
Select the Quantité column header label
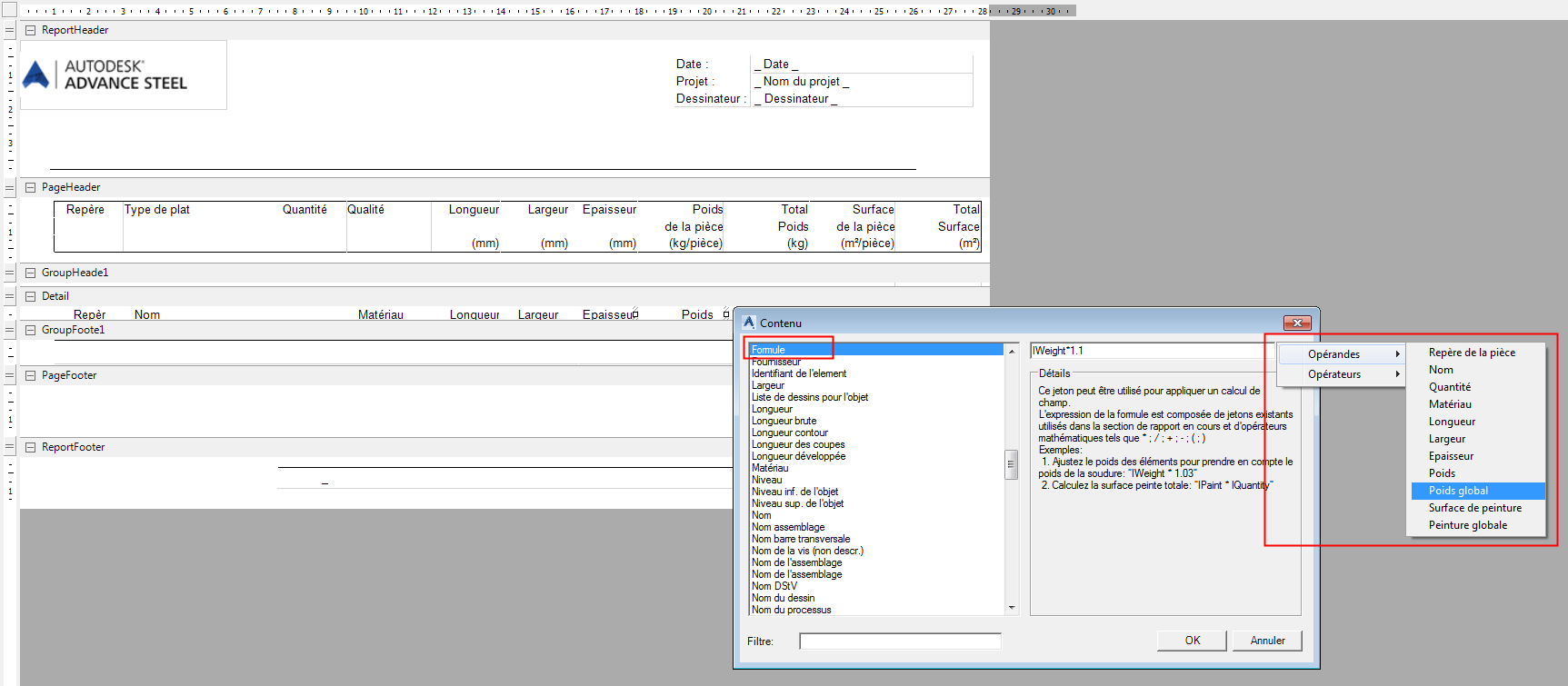point(305,210)
